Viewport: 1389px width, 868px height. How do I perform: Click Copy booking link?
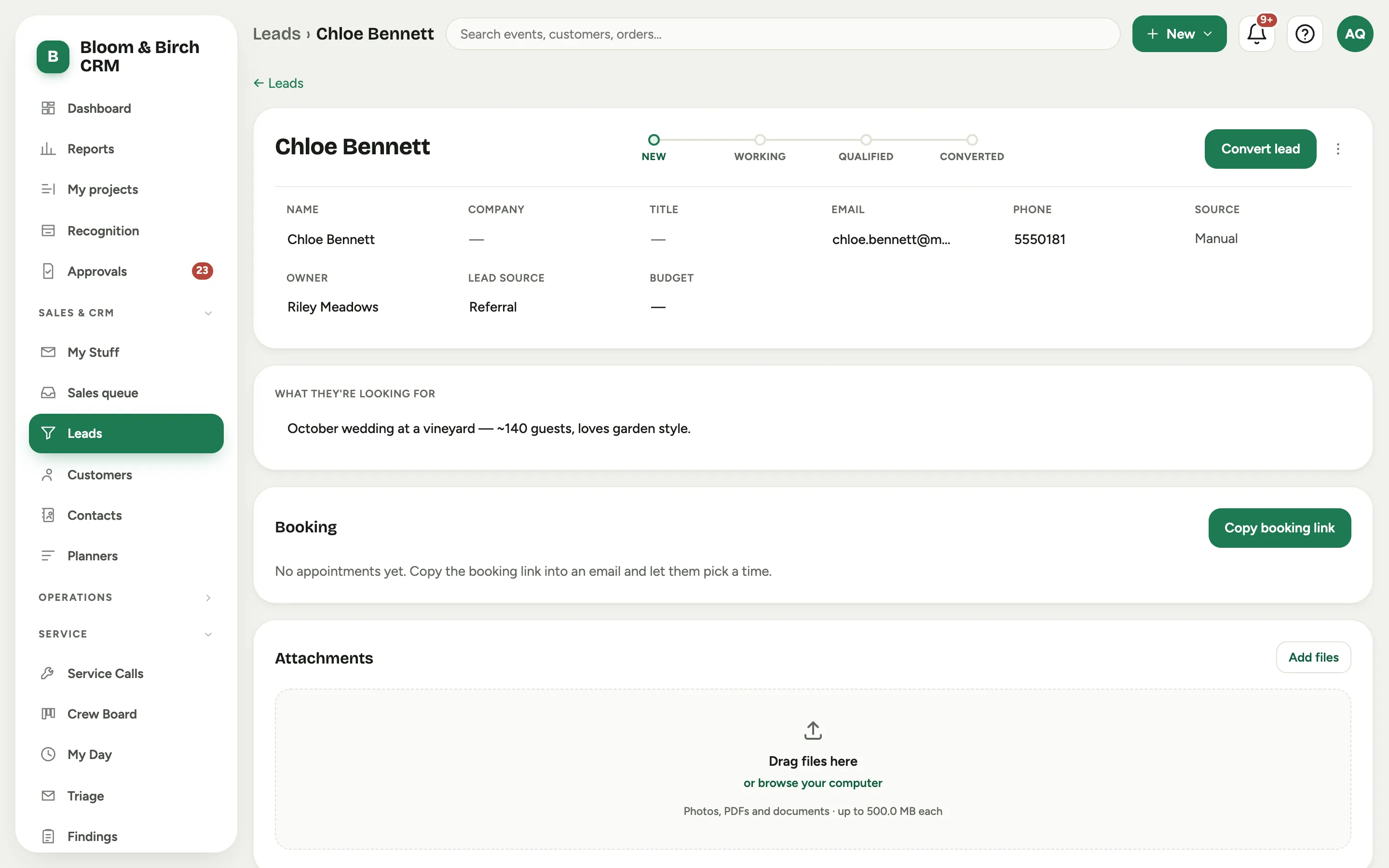[x=1279, y=528]
